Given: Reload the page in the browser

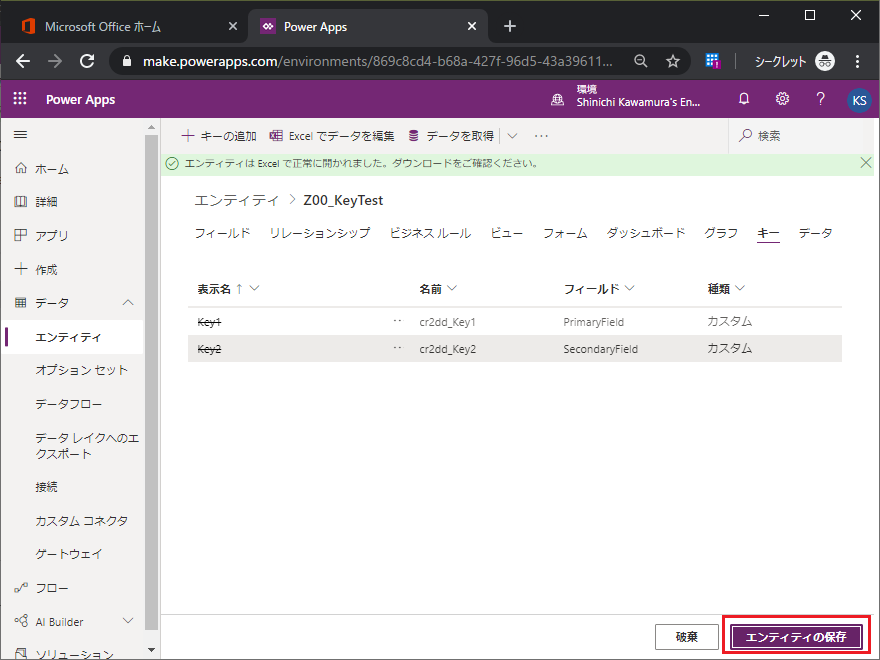Looking at the screenshot, I should point(87,61).
